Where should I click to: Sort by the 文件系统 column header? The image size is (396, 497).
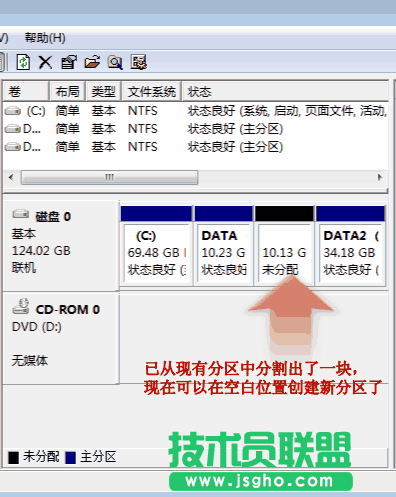(152, 91)
